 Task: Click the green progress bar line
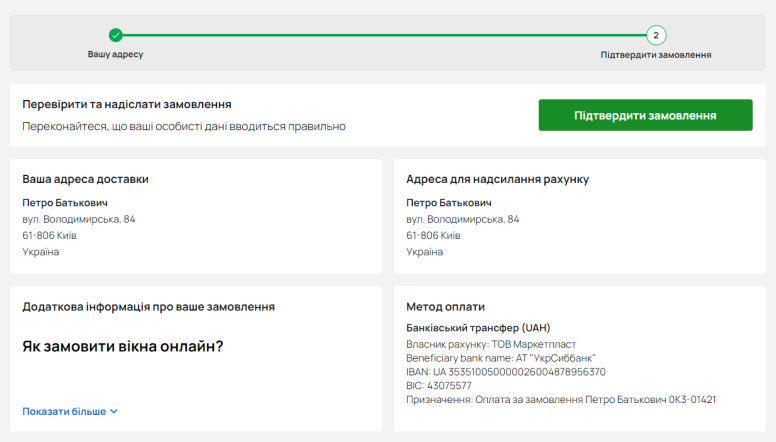[x=384, y=35]
